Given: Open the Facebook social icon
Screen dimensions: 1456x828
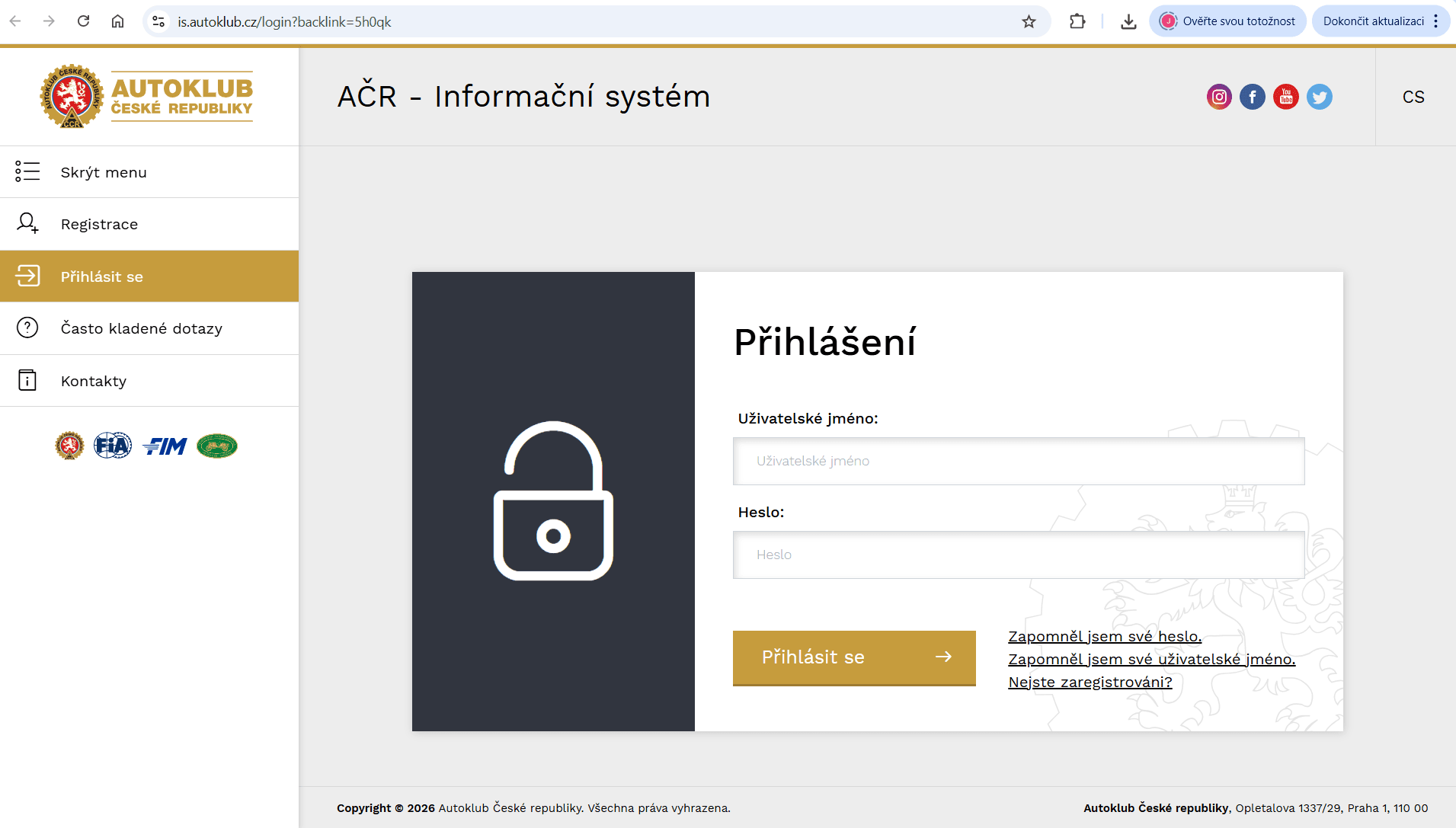Looking at the screenshot, I should click(x=1253, y=97).
